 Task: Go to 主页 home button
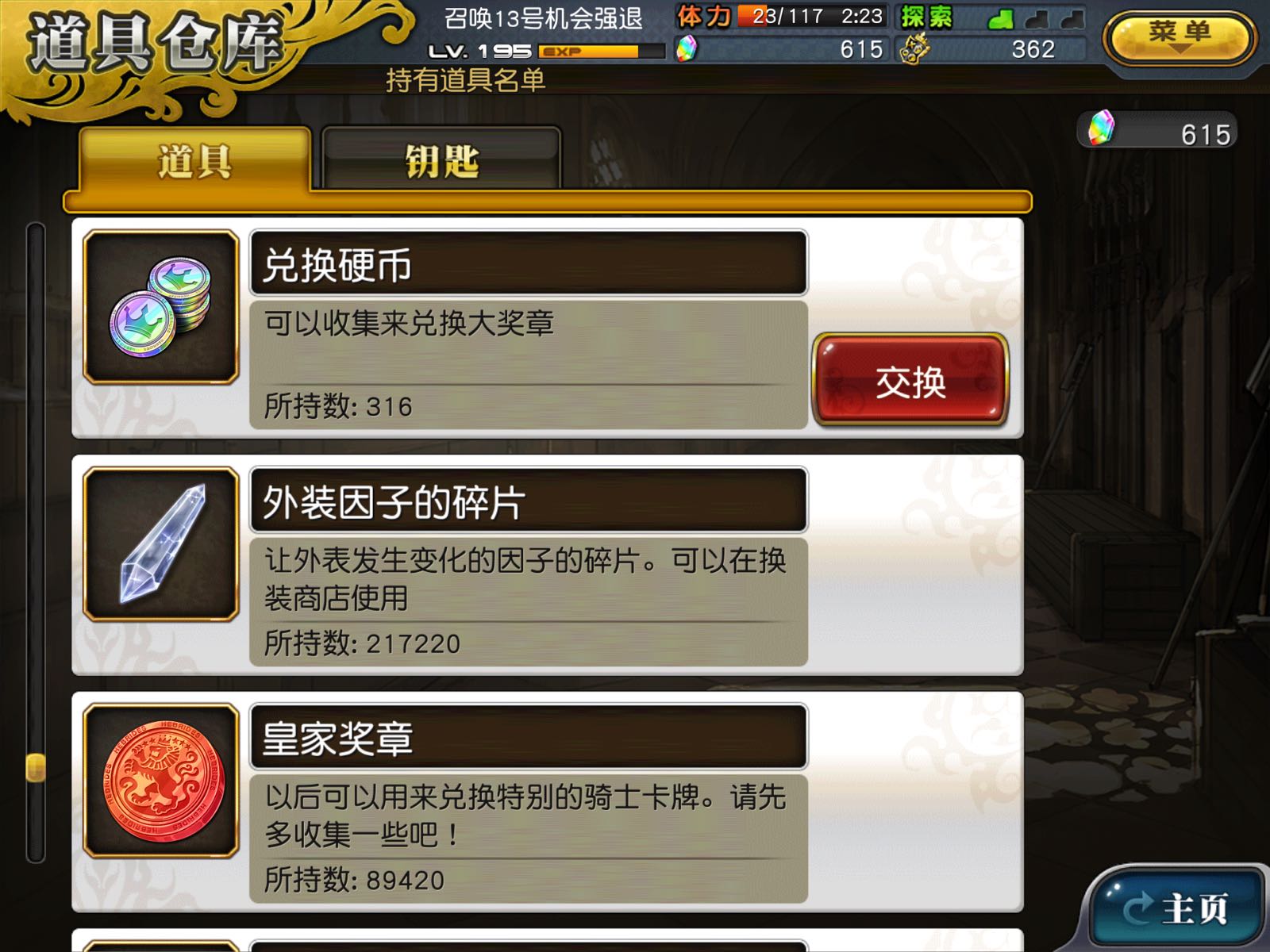tap(1178, 907)
